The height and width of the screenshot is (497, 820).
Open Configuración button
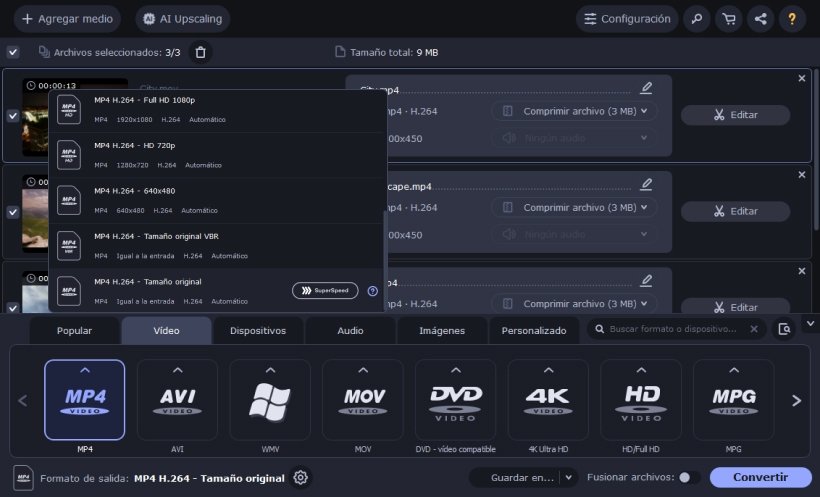click(x=627, y=19)
